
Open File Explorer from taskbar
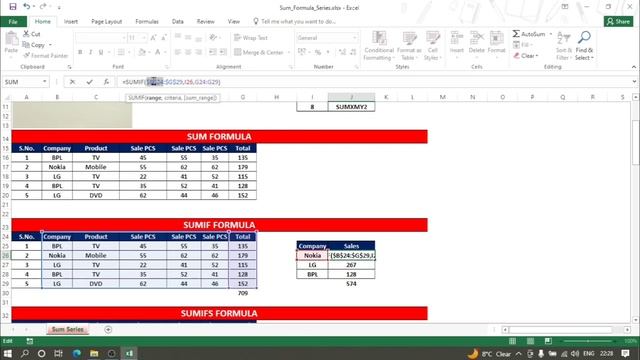tap(94, 353)
